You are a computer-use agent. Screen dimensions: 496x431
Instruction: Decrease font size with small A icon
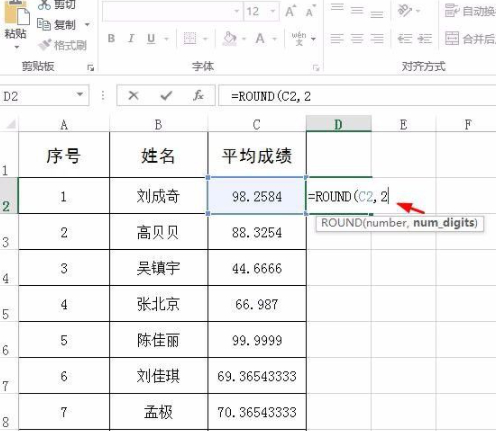click(x=310, y=12)
